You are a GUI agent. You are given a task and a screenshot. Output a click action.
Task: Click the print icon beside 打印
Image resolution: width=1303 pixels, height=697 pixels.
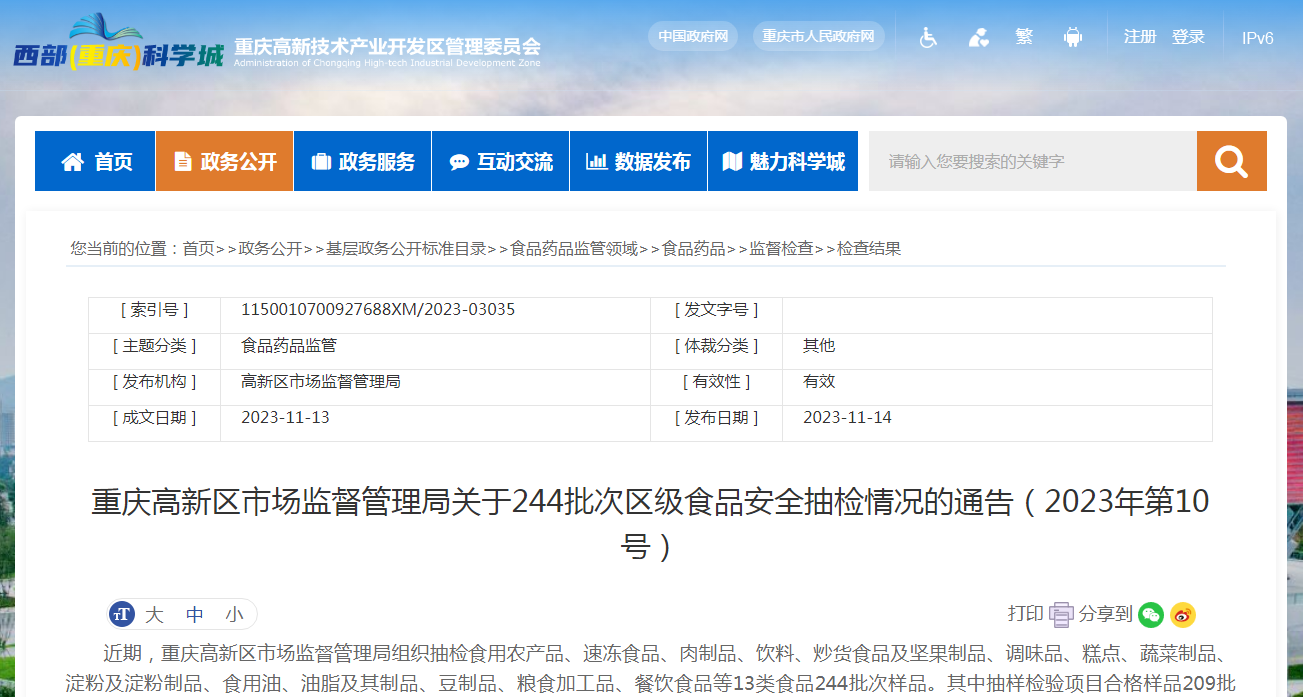click(1061, 614)
